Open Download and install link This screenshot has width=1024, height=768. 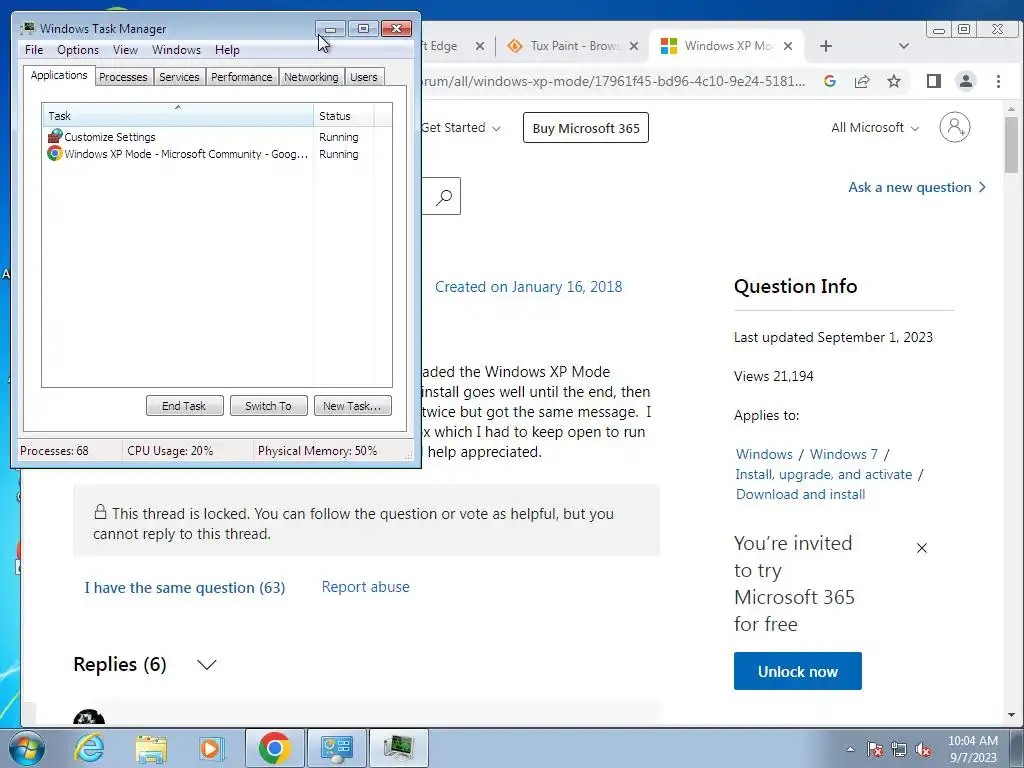[801, 494]
